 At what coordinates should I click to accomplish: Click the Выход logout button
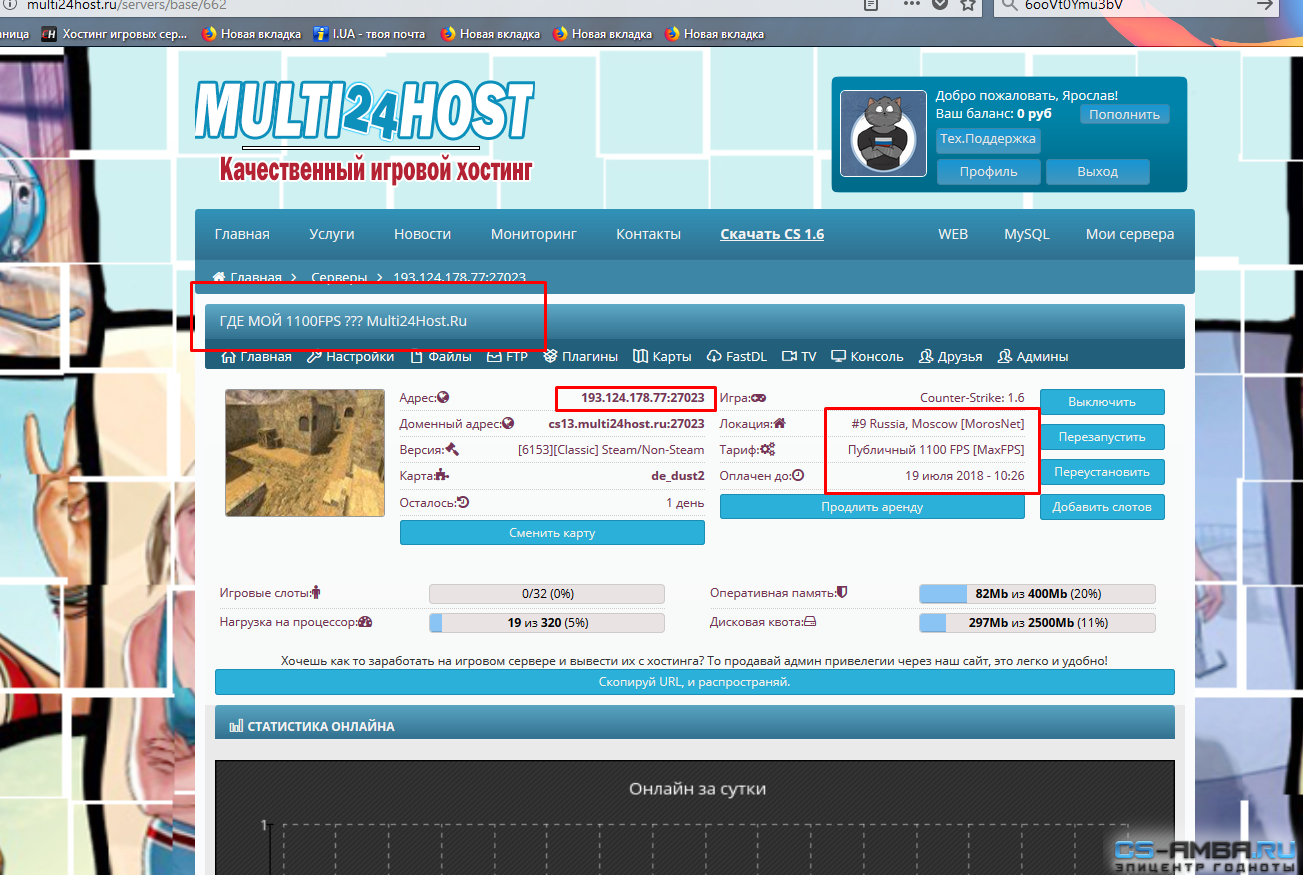(x=1097, y=171)
